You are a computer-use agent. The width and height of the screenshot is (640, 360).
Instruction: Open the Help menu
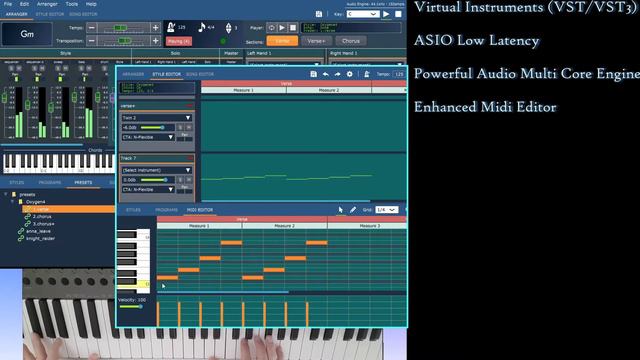(x=91, y=4)
